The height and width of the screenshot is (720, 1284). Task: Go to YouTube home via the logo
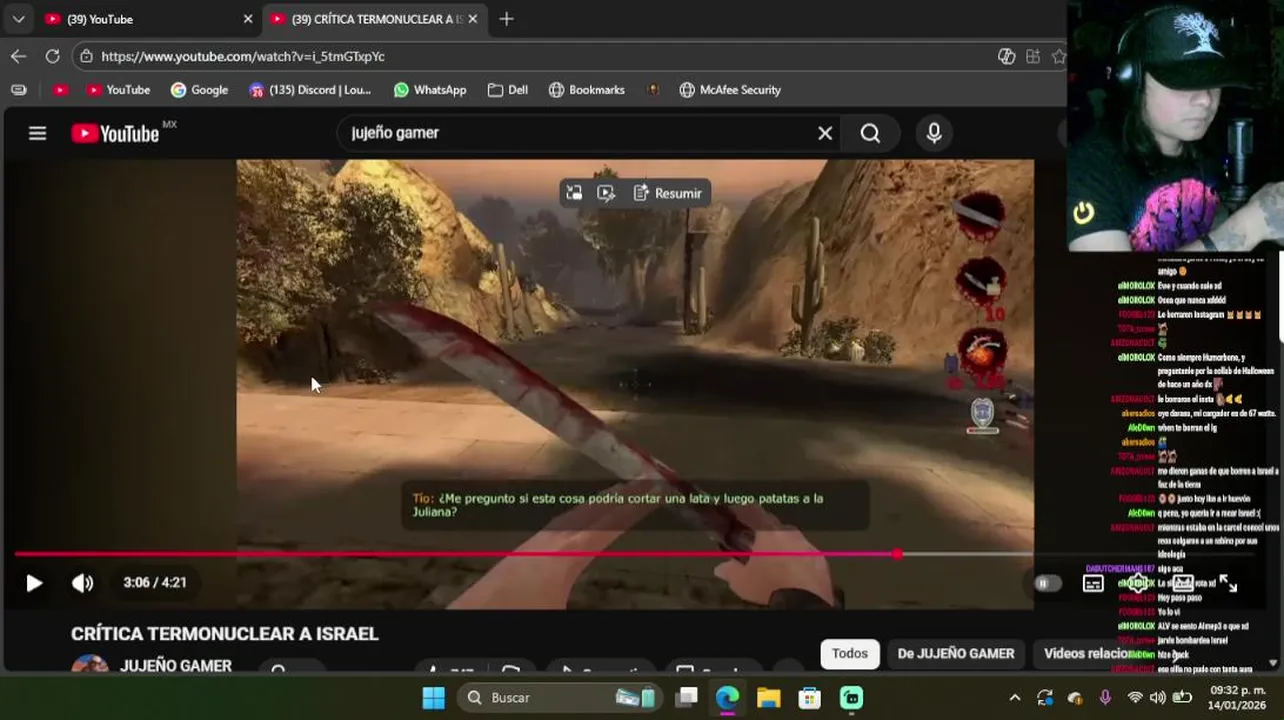click(115, 133)
